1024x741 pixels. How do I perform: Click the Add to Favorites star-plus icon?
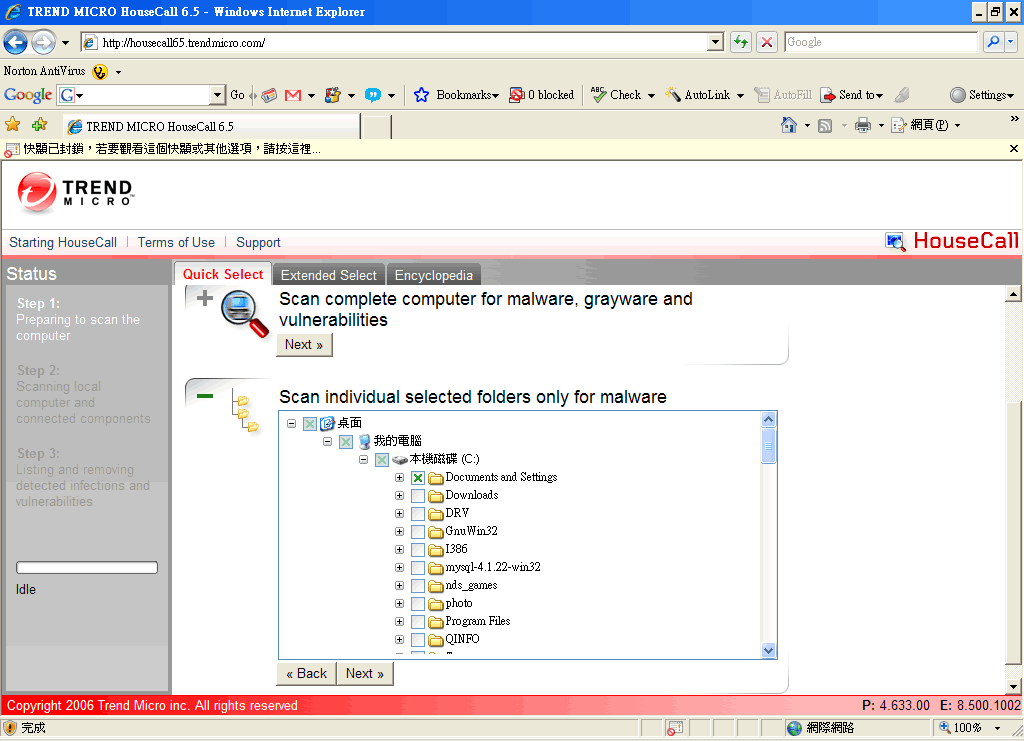[40, 124]
